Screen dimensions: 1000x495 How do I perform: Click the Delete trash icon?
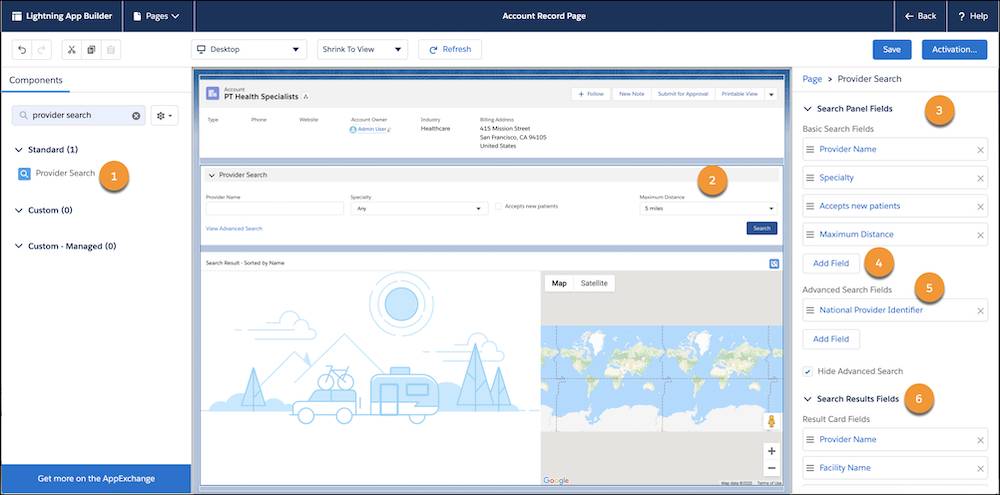110,50
